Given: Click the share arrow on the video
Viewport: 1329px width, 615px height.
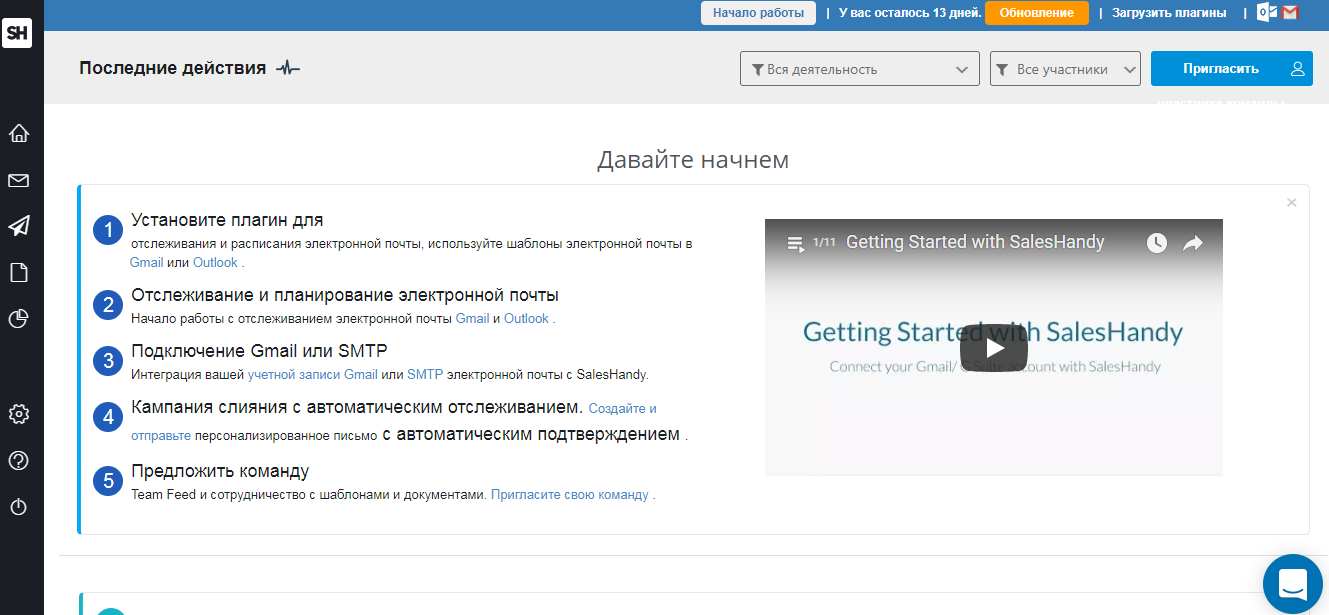Looking at the screenshot, I should [x=1192, y=243].
